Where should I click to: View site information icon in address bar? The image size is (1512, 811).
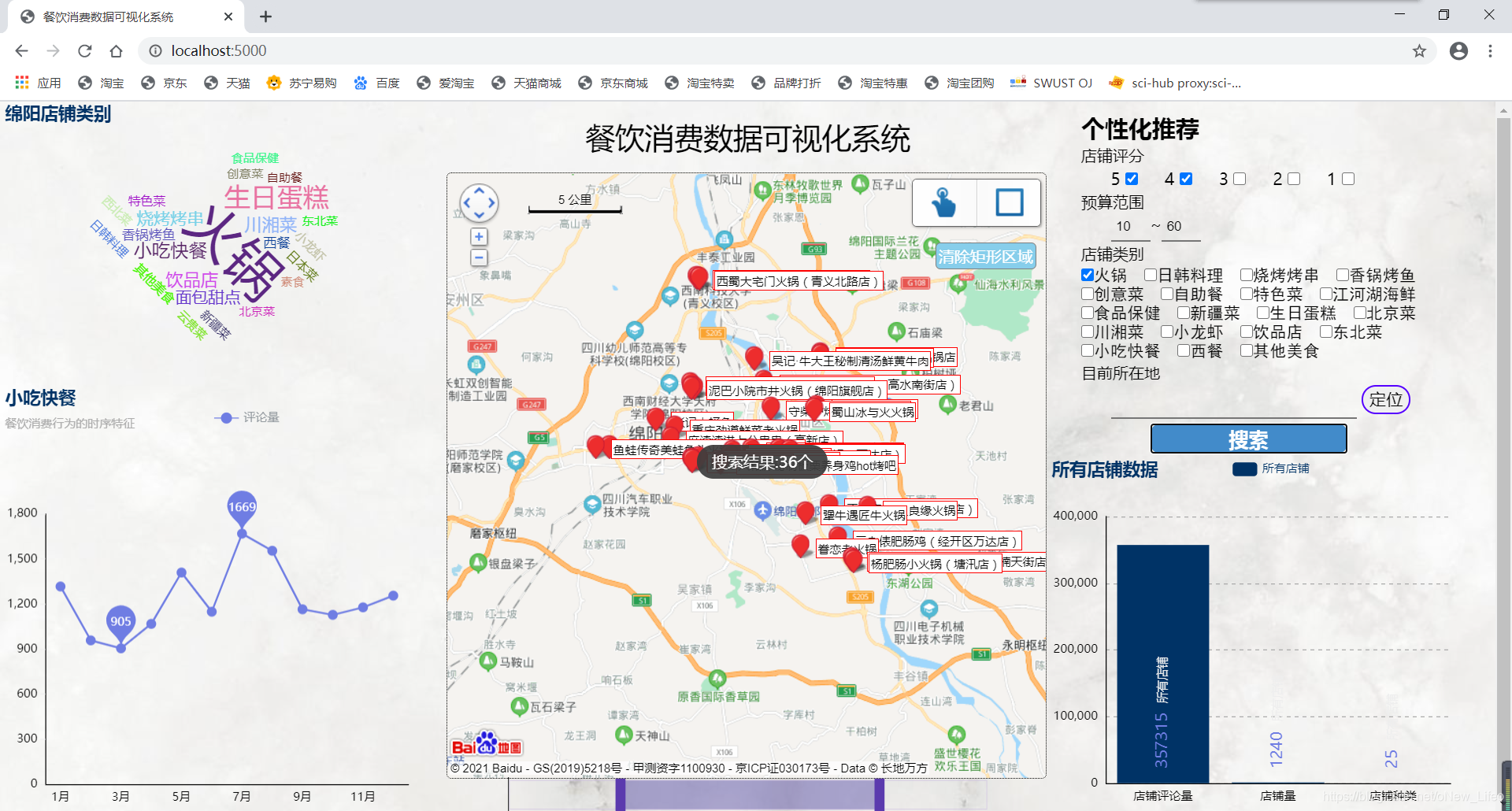click(x=156, y=50)
